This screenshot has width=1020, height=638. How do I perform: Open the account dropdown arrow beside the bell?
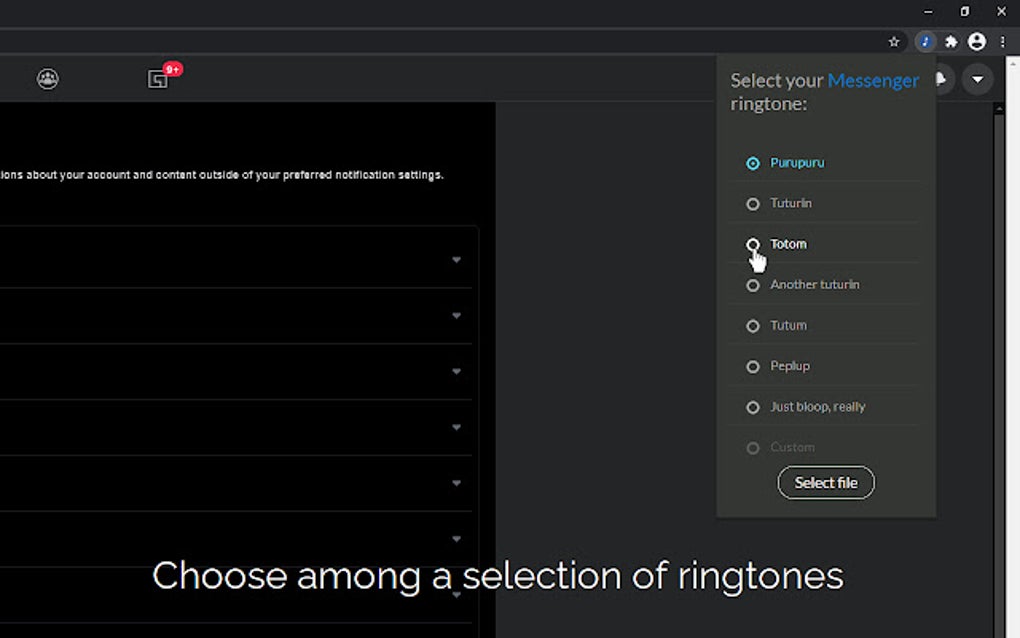[977, 78]
